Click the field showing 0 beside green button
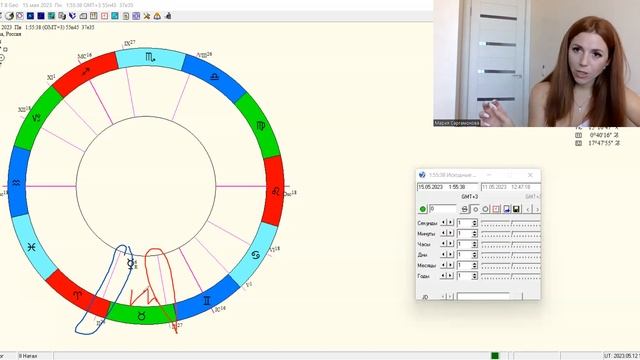Image resolution: width=640 pixels, height=360 pixels. (442, 209)
